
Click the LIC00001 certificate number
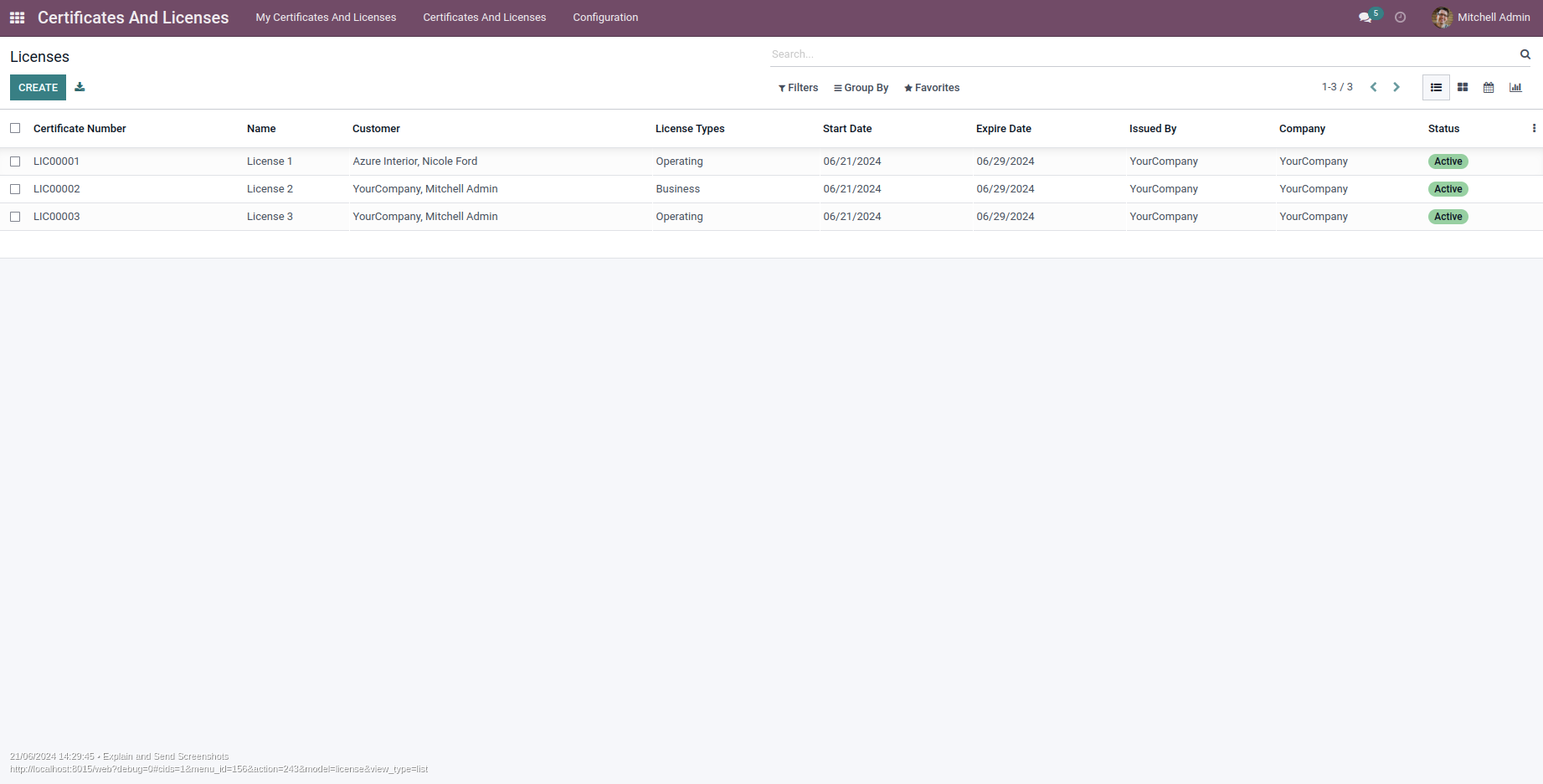tap(56, 161)
